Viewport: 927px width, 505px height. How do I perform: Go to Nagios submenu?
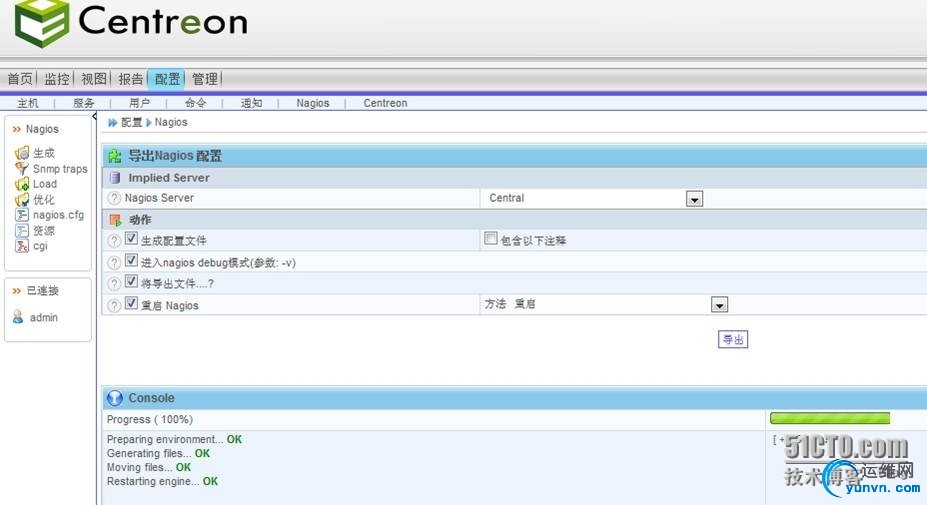[x=313, y=103]
